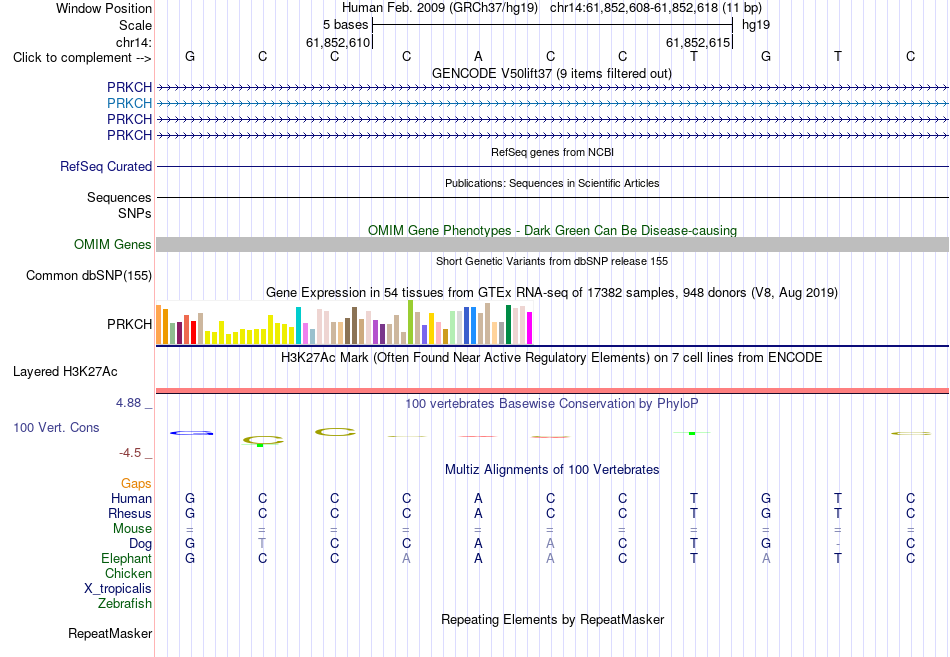The height and width of the screenshot is (657, 950).
Task: Click the 100 Vert. Cons label
Action: pyautogui.click(x=56, y=427)
